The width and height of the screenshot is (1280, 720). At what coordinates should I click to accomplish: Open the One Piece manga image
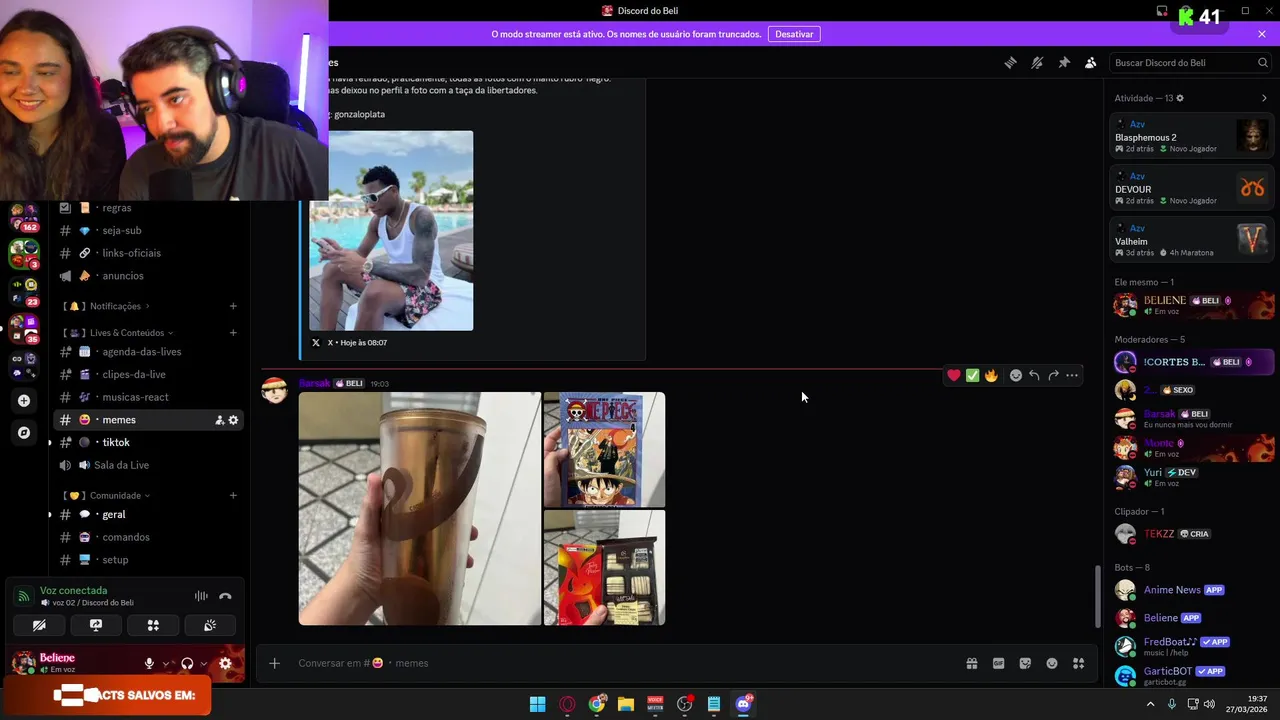coord(604,449)
